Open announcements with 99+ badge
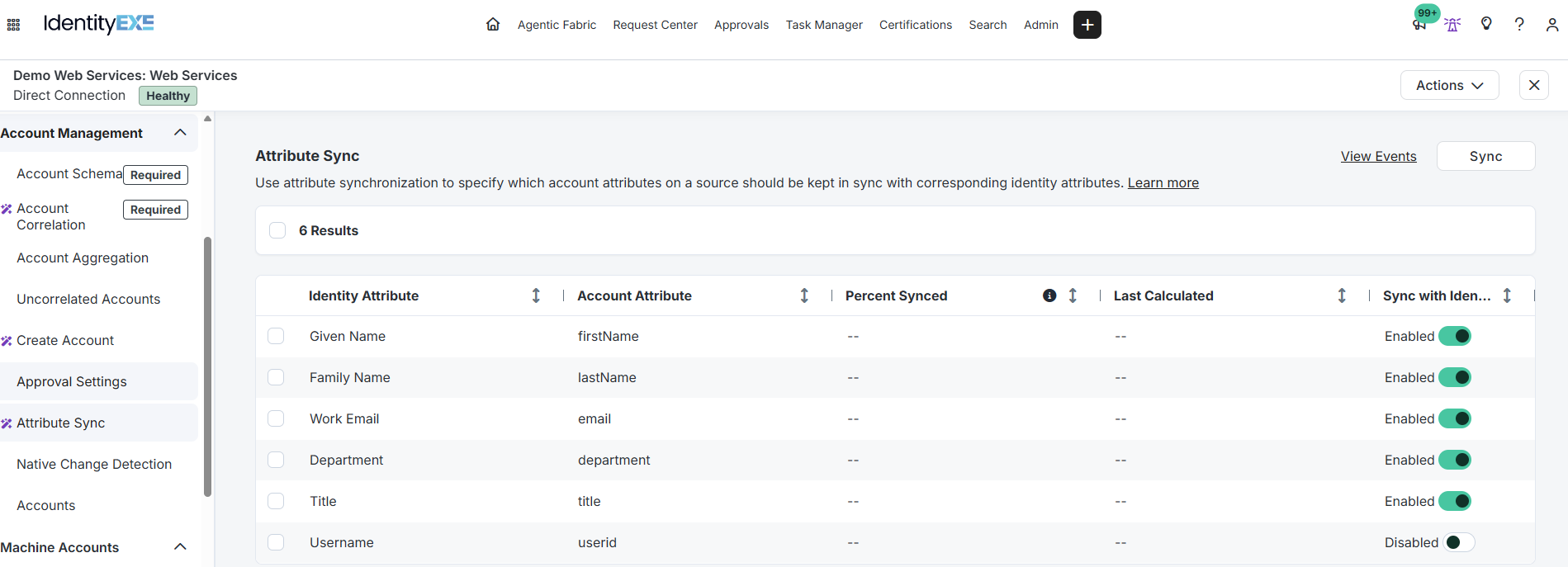 pyautogui.click(x=1420, y=24)
